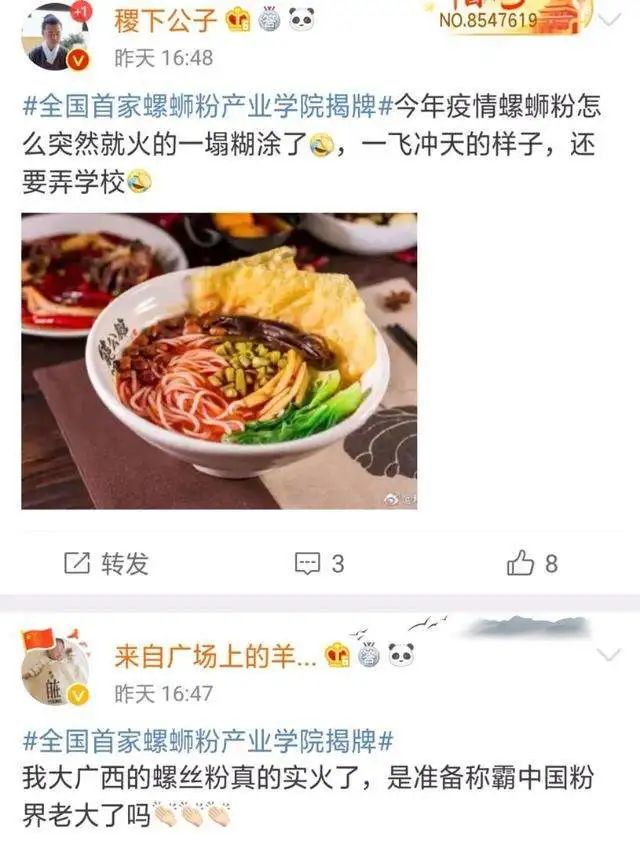This screenshot has width=640, height=848.
Task: Expand the second post's options chevron
Action: point(609,654)
